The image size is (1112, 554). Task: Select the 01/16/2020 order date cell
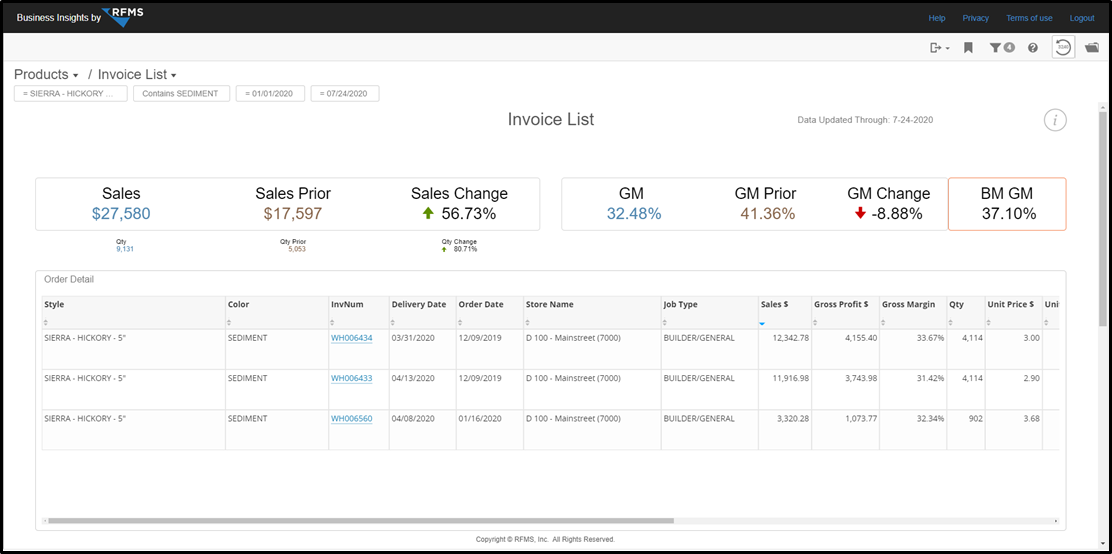(x=489, y=430)
